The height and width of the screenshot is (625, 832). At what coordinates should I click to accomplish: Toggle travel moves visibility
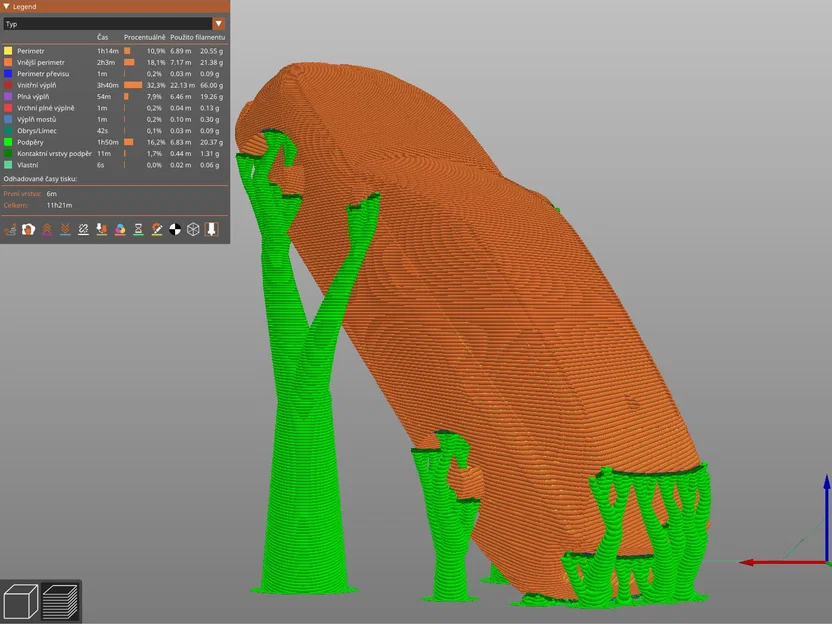8,229
